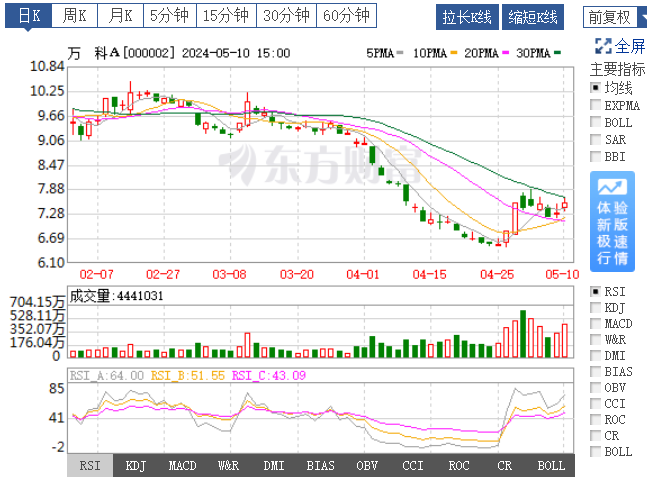Click the RSI_C:43.09 value

[269, 376]
